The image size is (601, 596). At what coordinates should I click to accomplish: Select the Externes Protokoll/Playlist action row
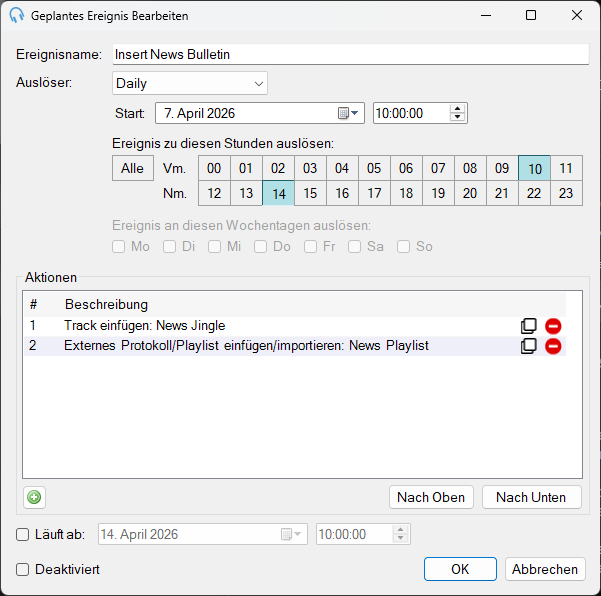click(295, 346)
